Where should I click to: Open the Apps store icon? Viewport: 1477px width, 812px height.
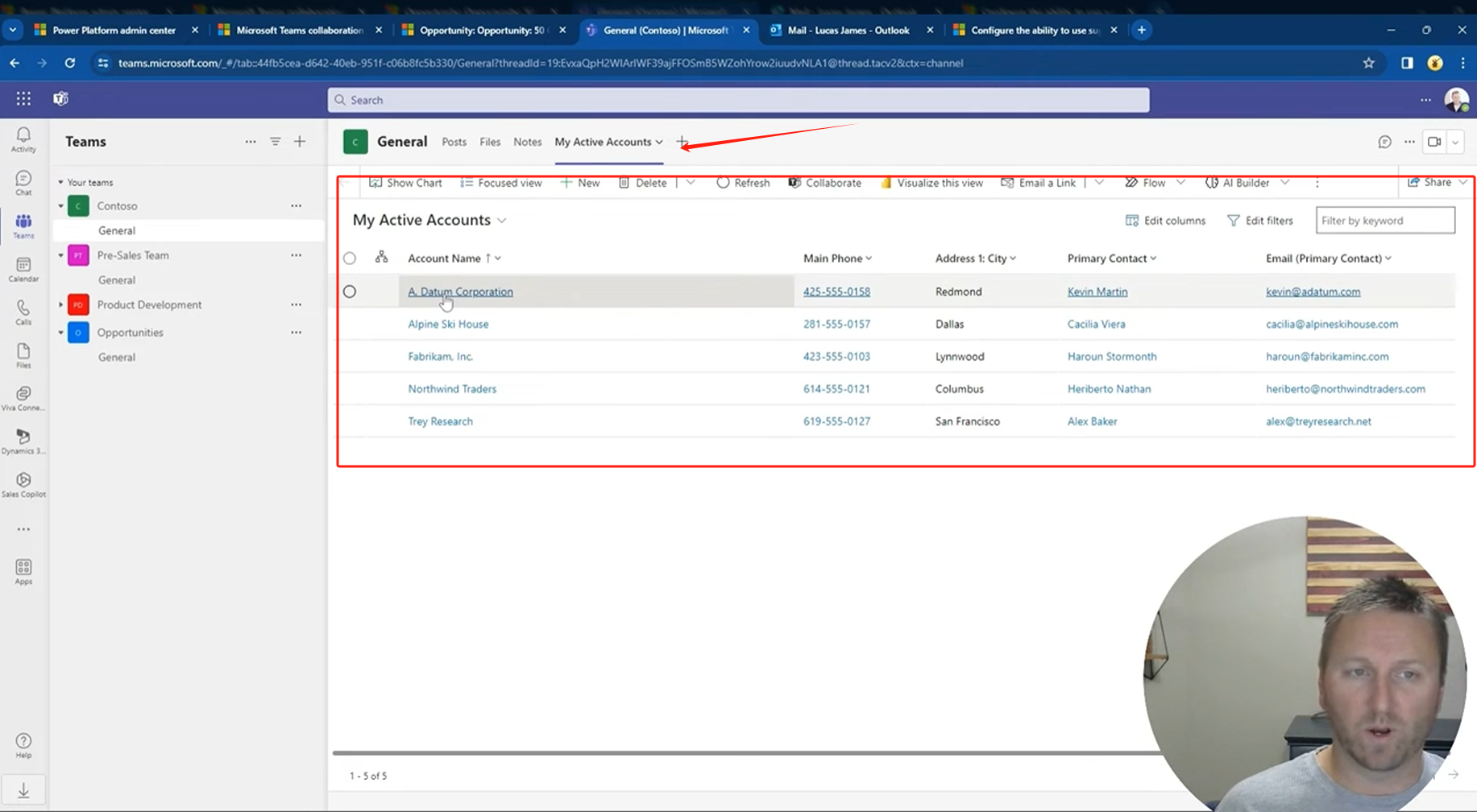[23, 572]
